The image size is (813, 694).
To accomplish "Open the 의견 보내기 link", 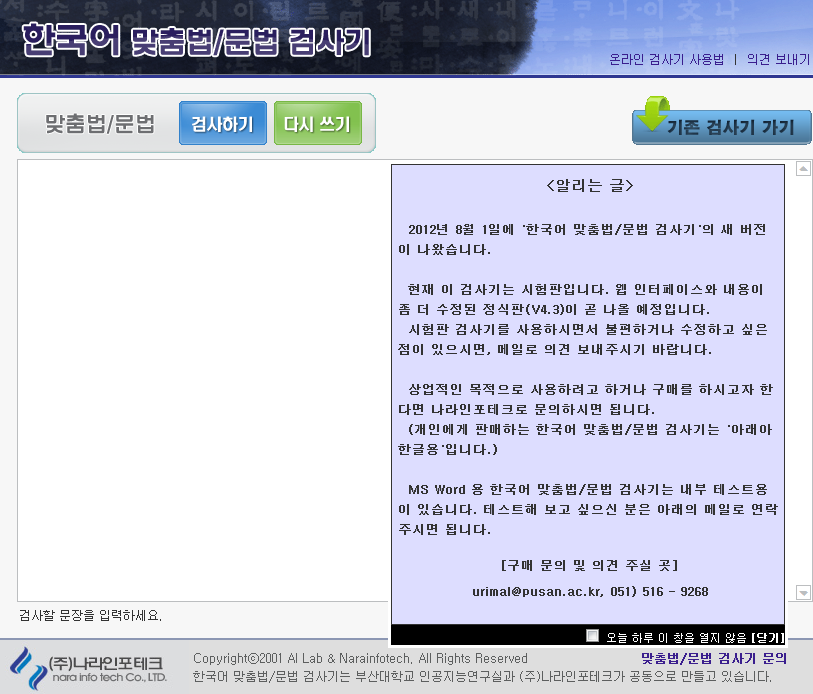I will click(x=778, y=59).
